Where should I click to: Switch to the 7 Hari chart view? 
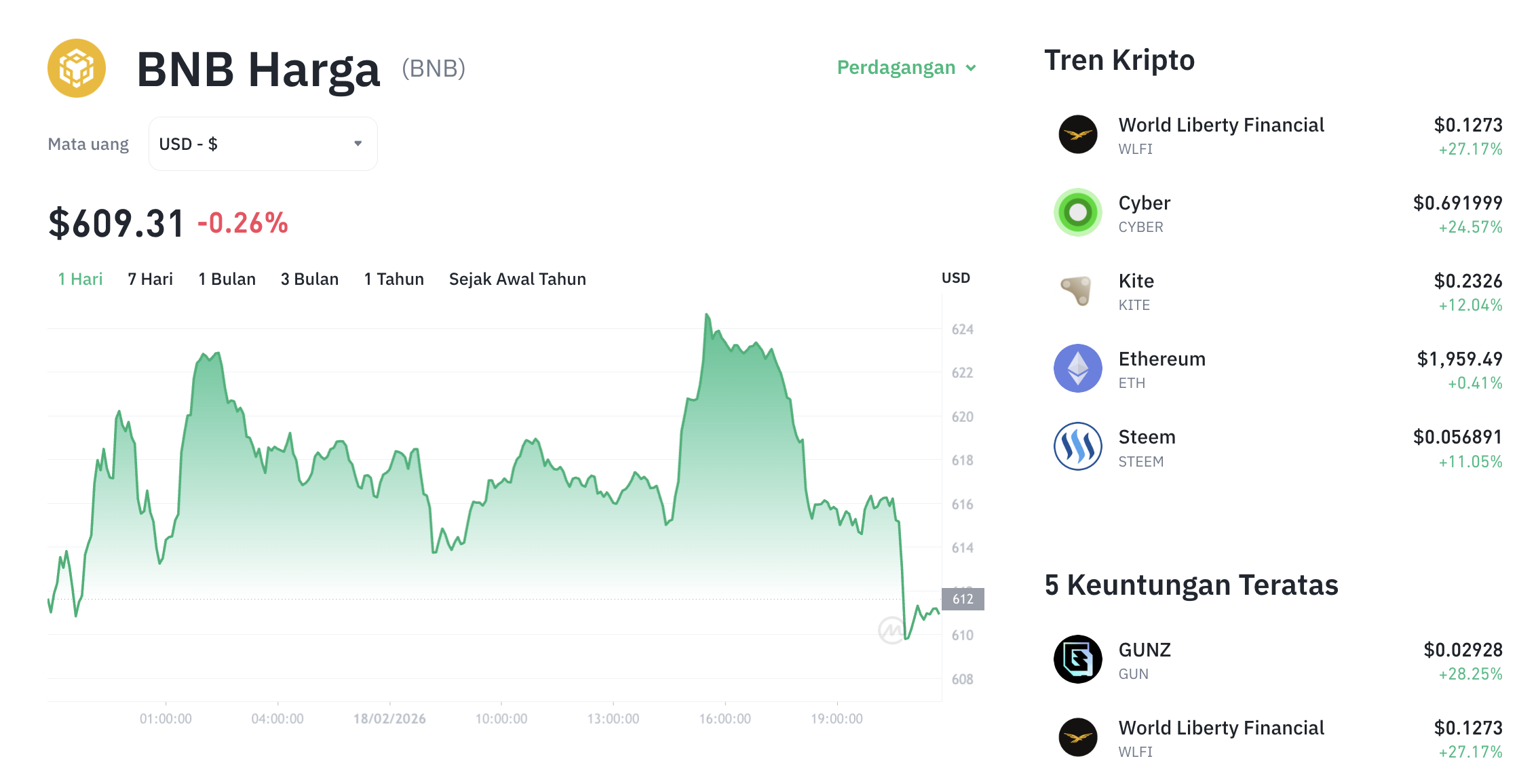pos(150,279)
